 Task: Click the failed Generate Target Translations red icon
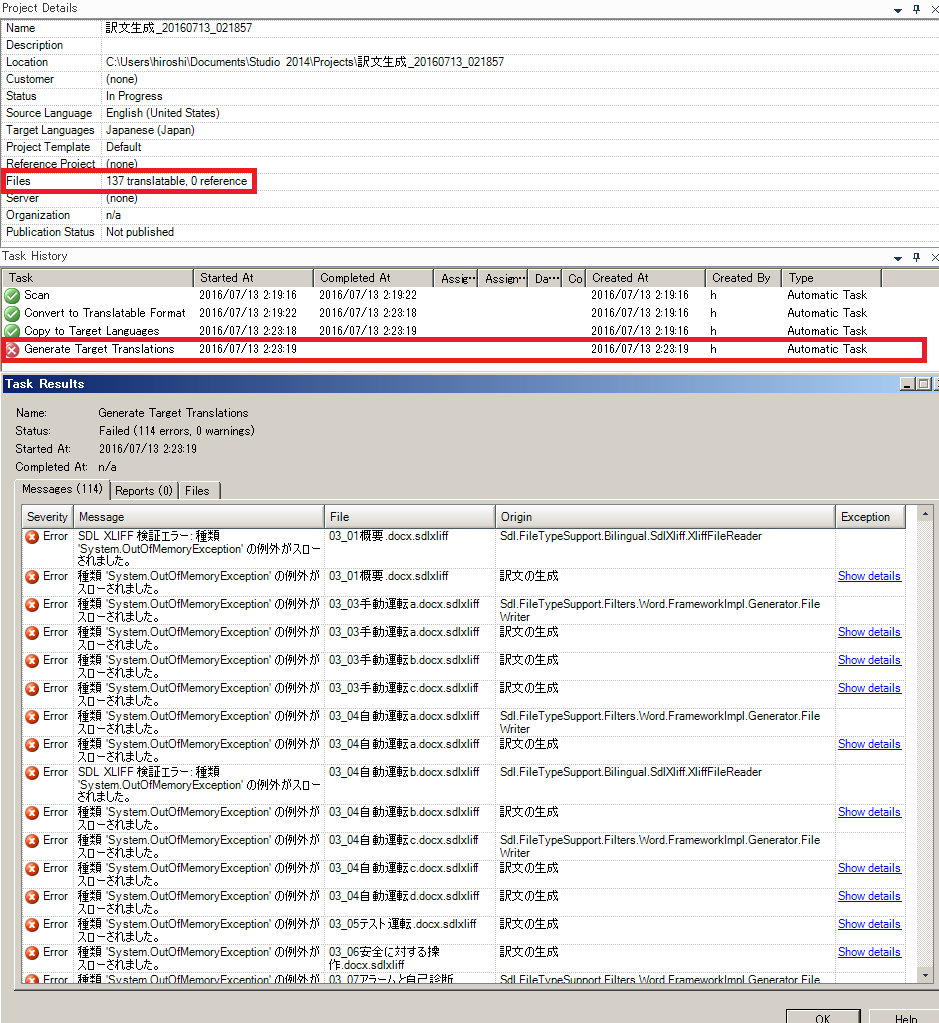point(12,349)
